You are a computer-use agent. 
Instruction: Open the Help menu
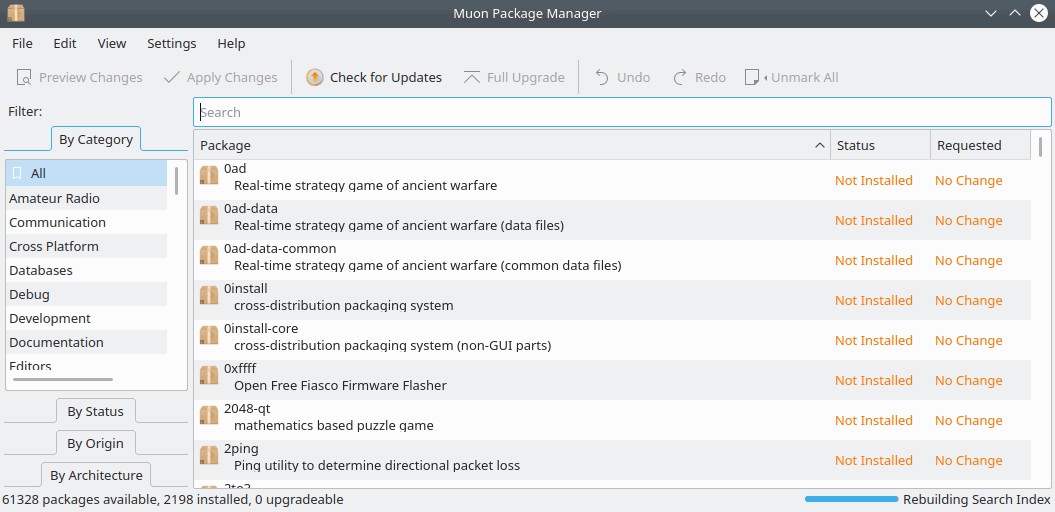(231, 44)
